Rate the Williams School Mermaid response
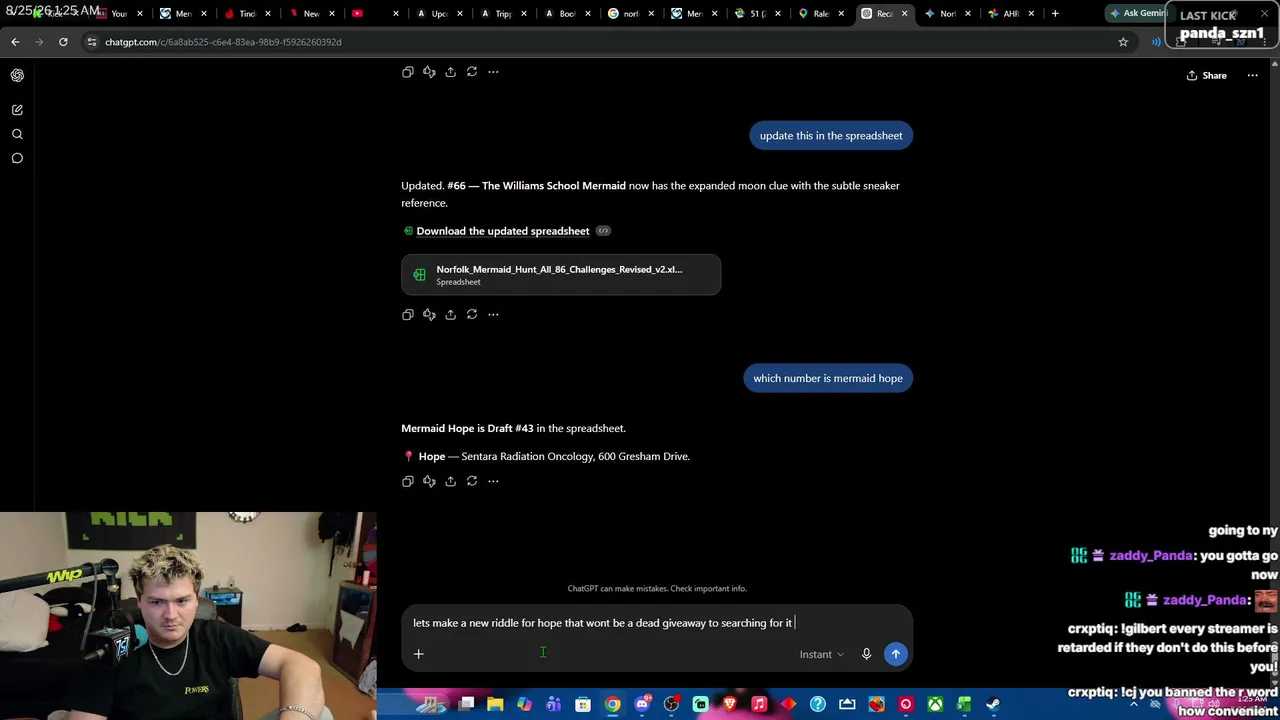This screenshot has height=720, width=1280. [429, 314]
